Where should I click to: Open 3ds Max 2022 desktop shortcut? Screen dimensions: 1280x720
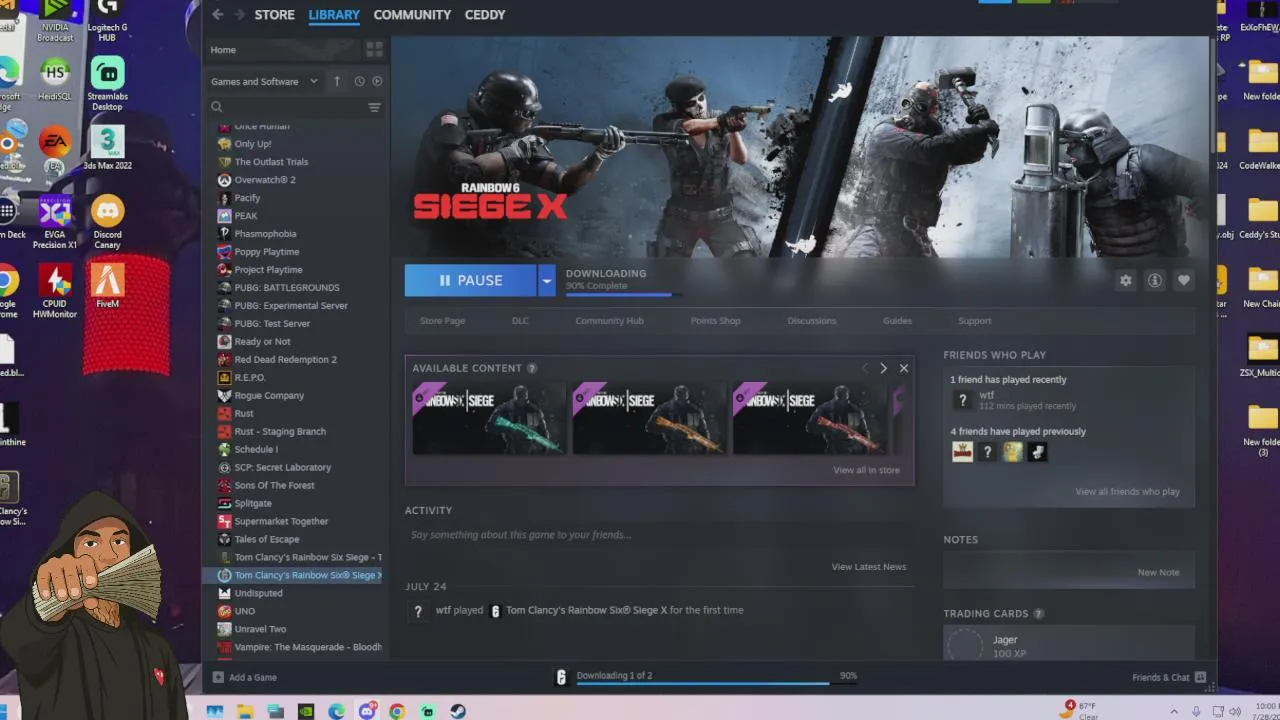coord(107,148)
